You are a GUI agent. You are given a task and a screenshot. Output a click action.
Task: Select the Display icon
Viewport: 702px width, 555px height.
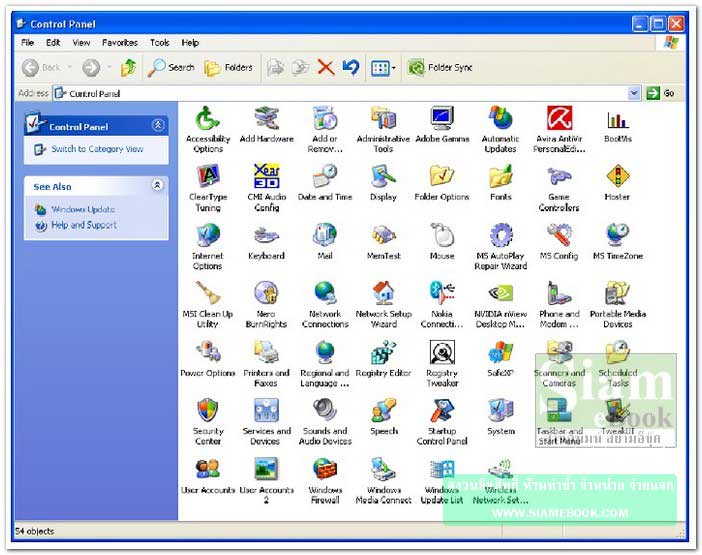pyautogui.click(x=383, y=176)
